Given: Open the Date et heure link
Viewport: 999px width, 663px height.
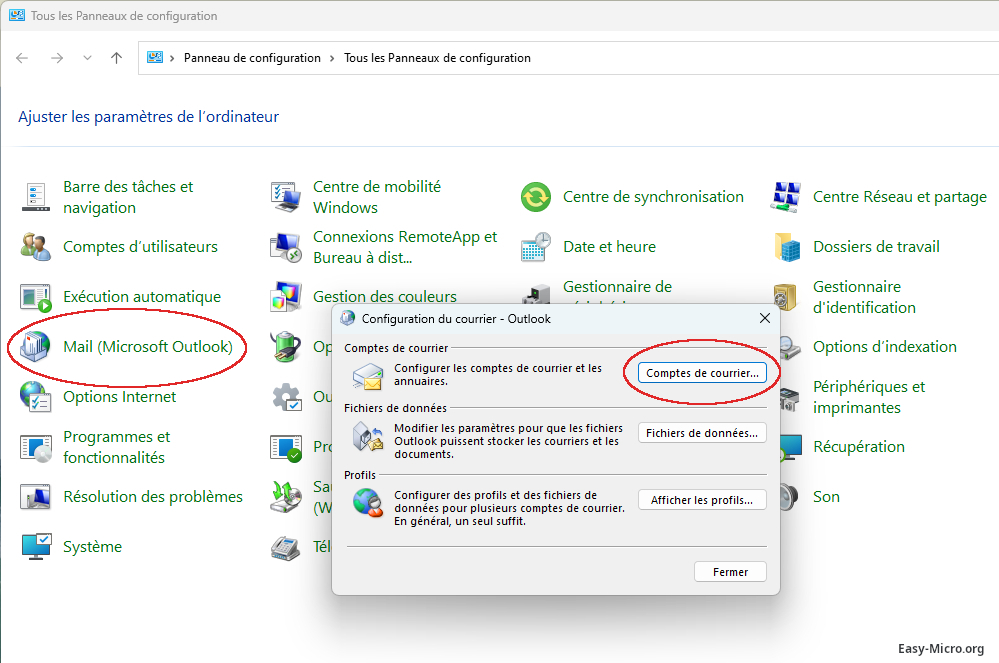Looking at the screenshot, I should coord(609,247).
